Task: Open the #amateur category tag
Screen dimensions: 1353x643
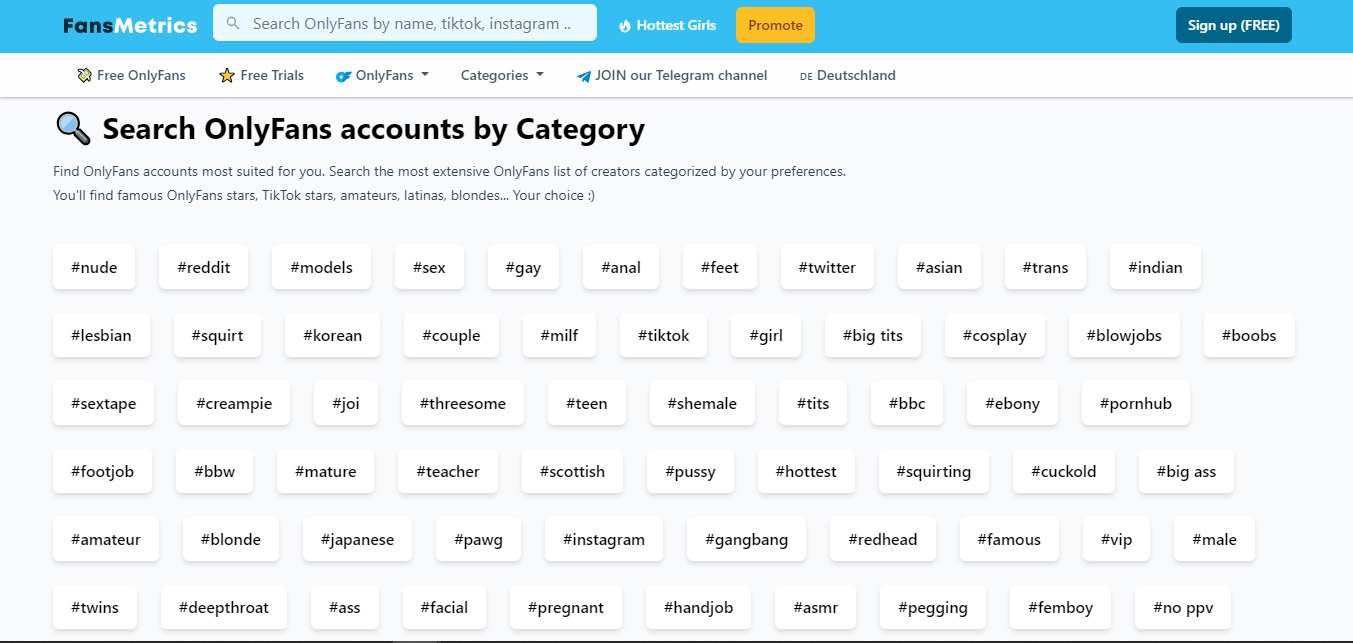Action: click(106, 539)
